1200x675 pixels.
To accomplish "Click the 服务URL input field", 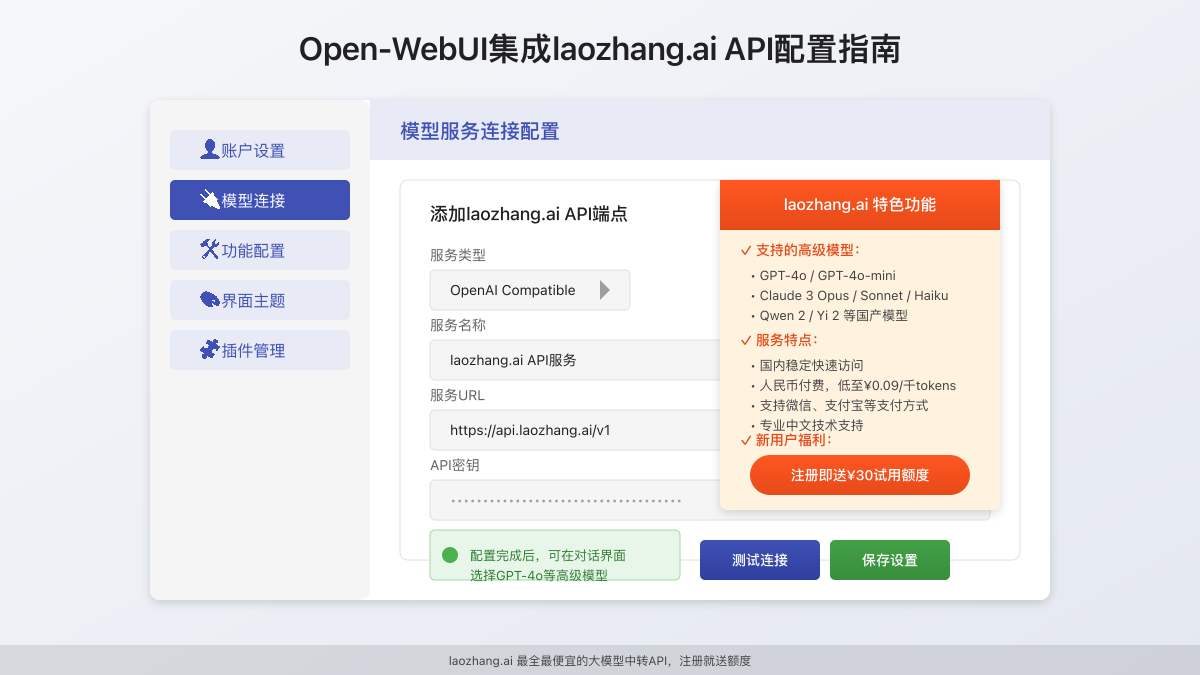I will pos(575,430).
